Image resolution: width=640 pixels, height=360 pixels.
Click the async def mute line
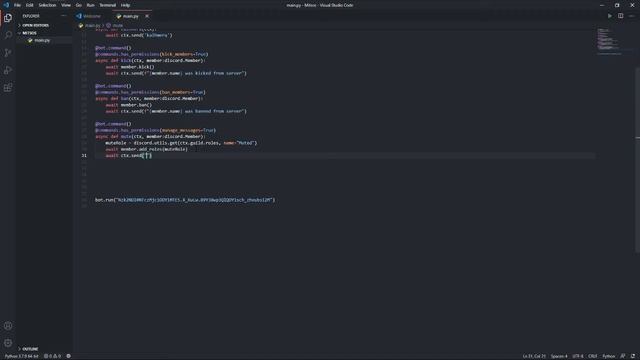tap(150, 136)
